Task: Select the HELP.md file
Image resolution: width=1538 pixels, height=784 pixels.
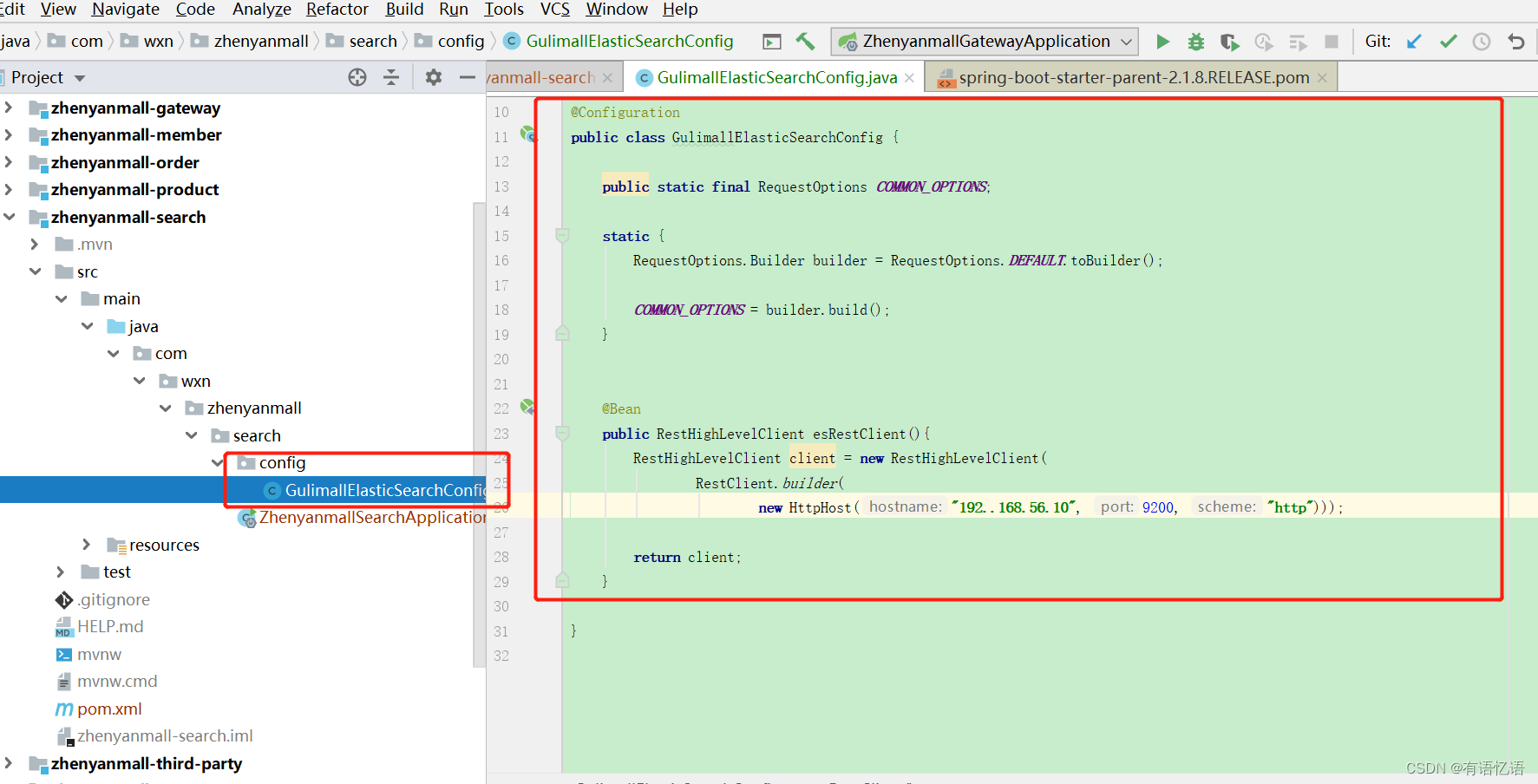Action: pyautogui.click(x=110, y=626)
